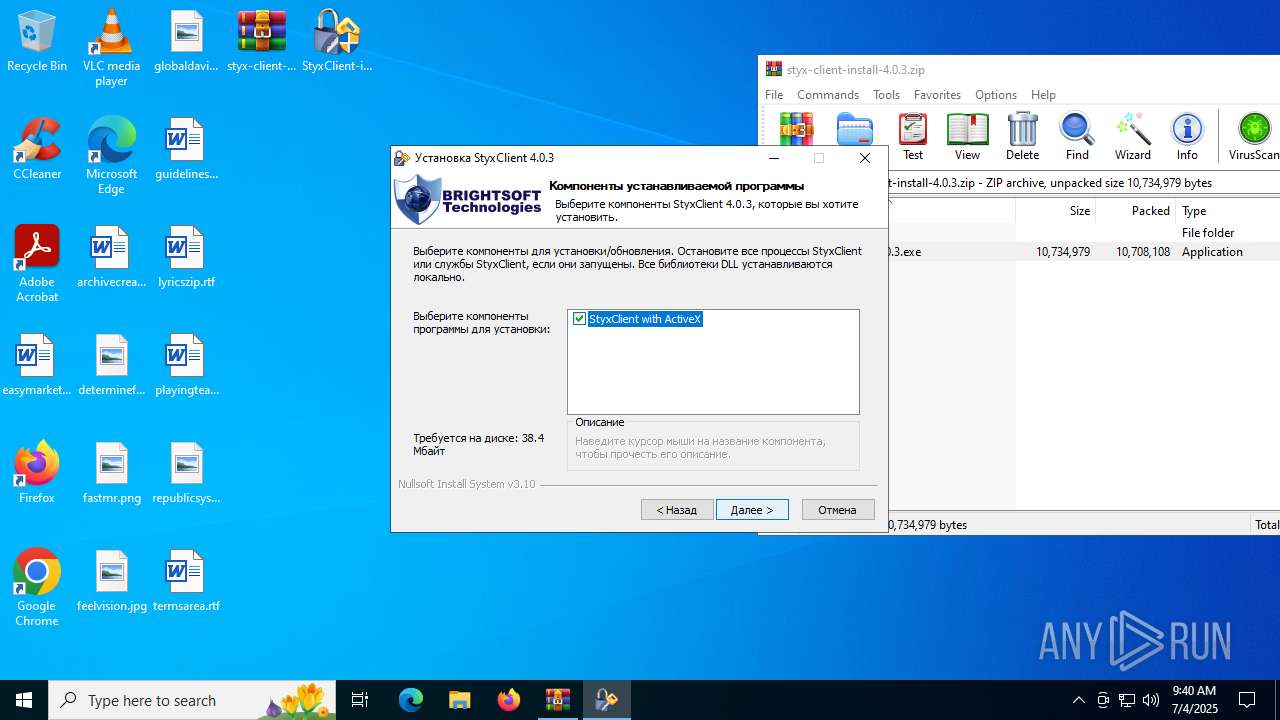Open VLC media player shortcut
The width and height of the screenshot is (1280, 720).
[111, 48]
